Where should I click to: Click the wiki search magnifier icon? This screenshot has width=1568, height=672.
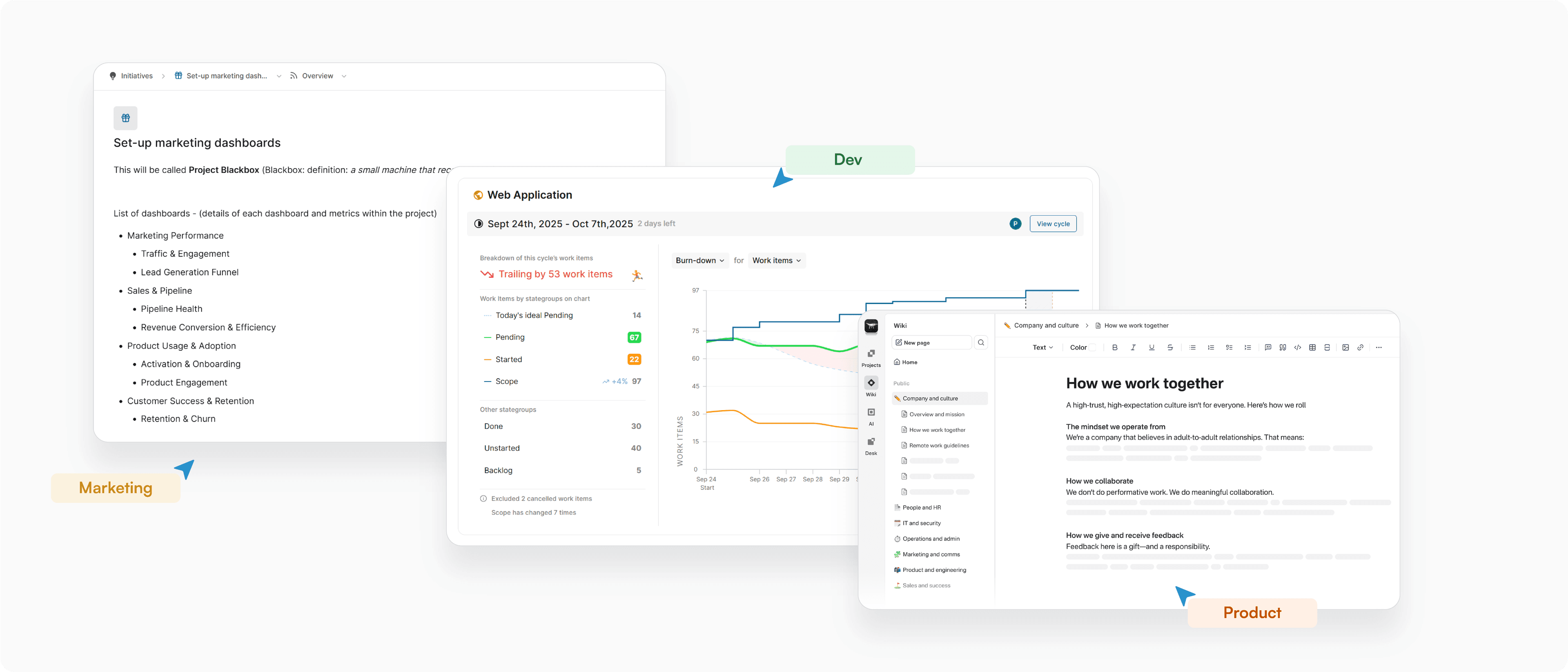coord(980,343)
